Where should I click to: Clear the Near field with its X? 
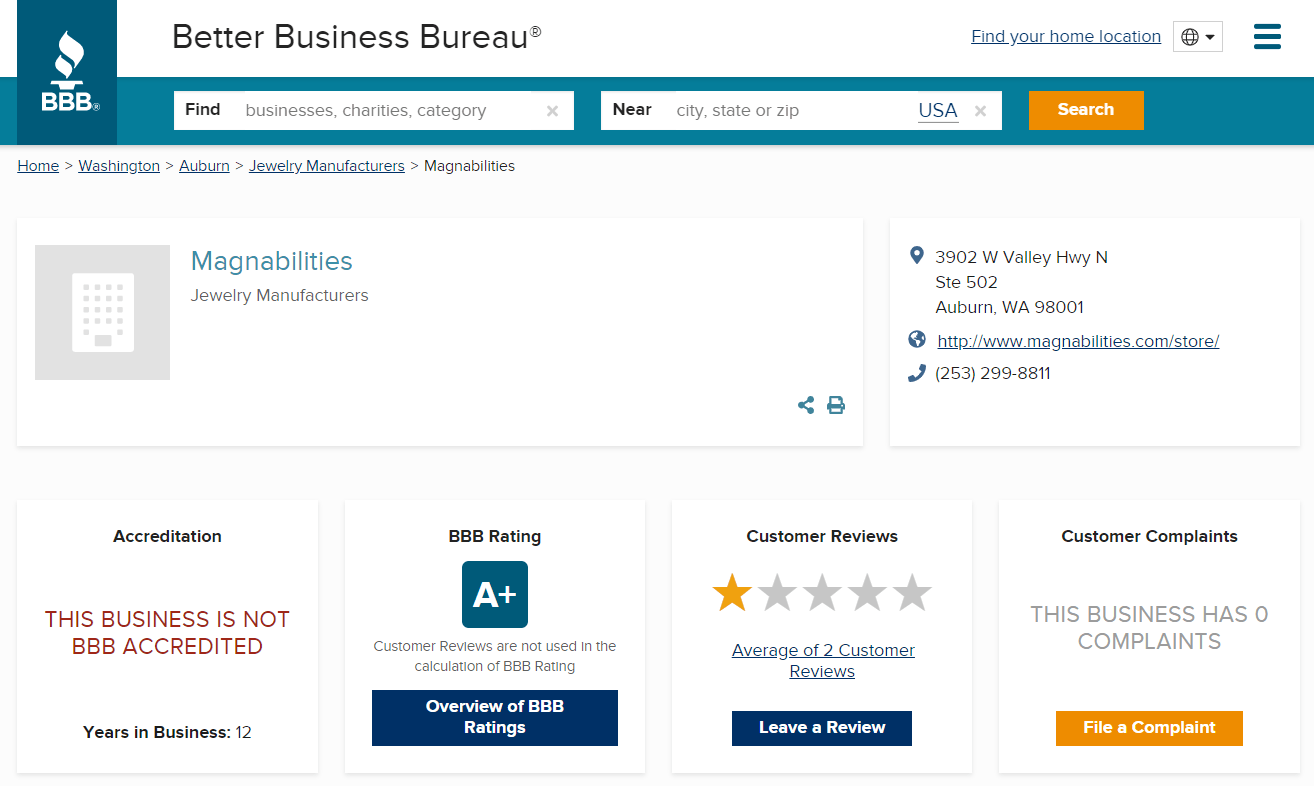point(980,111)
